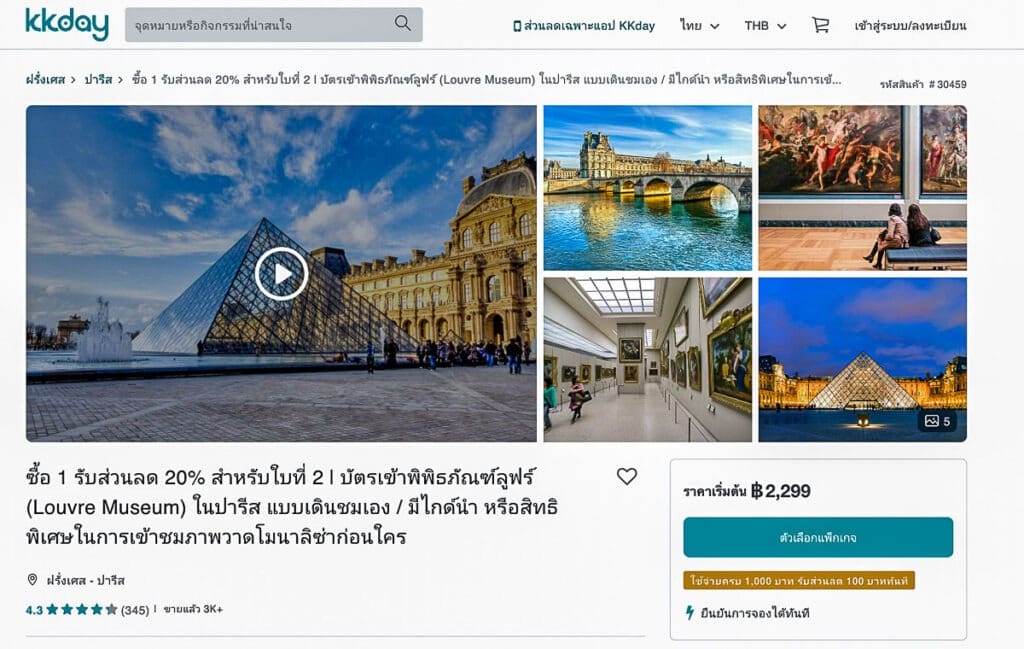
Task: Click the star rating icons
Action: pyautogui.click(x=82, y=610)
